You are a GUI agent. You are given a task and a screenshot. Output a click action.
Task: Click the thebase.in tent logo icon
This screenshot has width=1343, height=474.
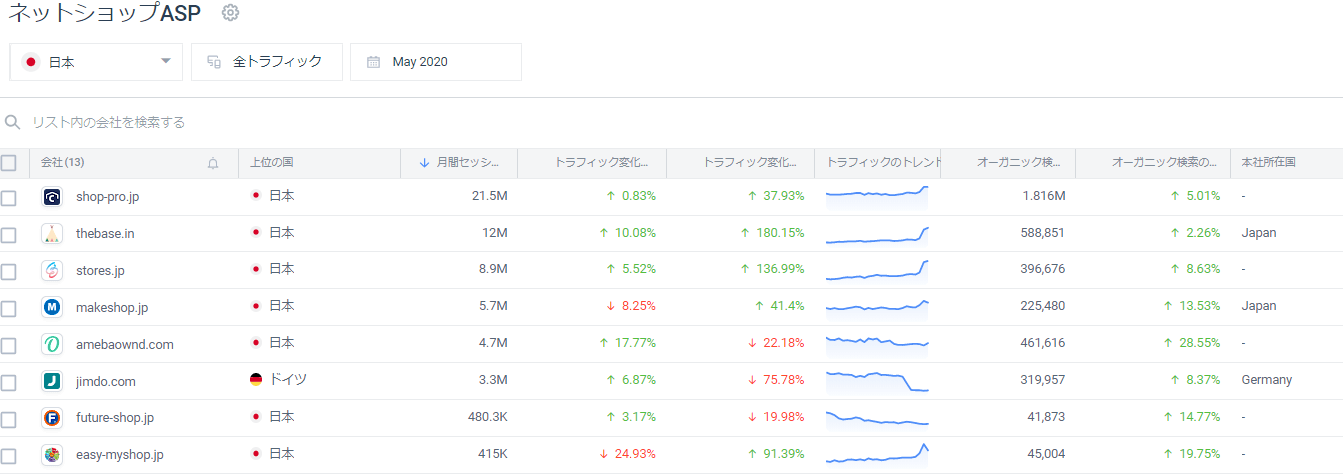click(x=53, y=234)
